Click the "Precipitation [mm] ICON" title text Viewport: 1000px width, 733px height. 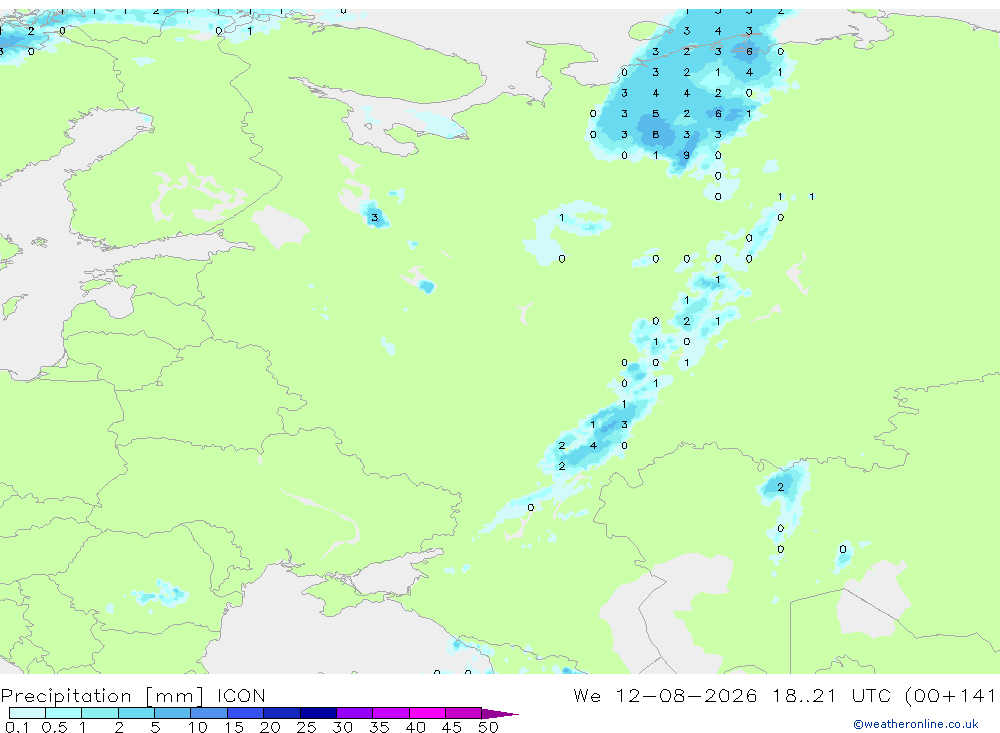pos(133,695)
